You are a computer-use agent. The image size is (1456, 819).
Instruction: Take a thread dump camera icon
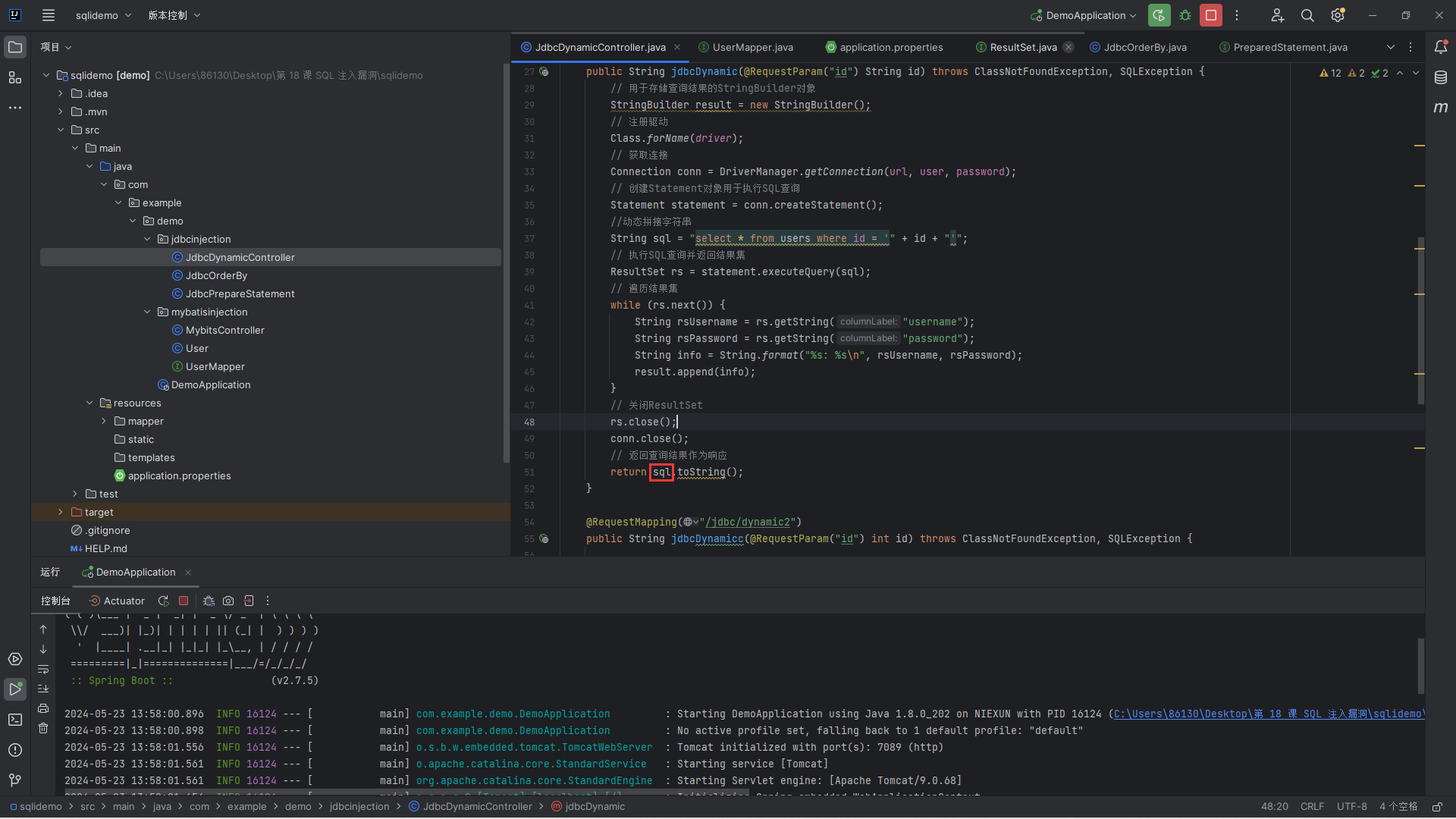click(x=228, y=601)
